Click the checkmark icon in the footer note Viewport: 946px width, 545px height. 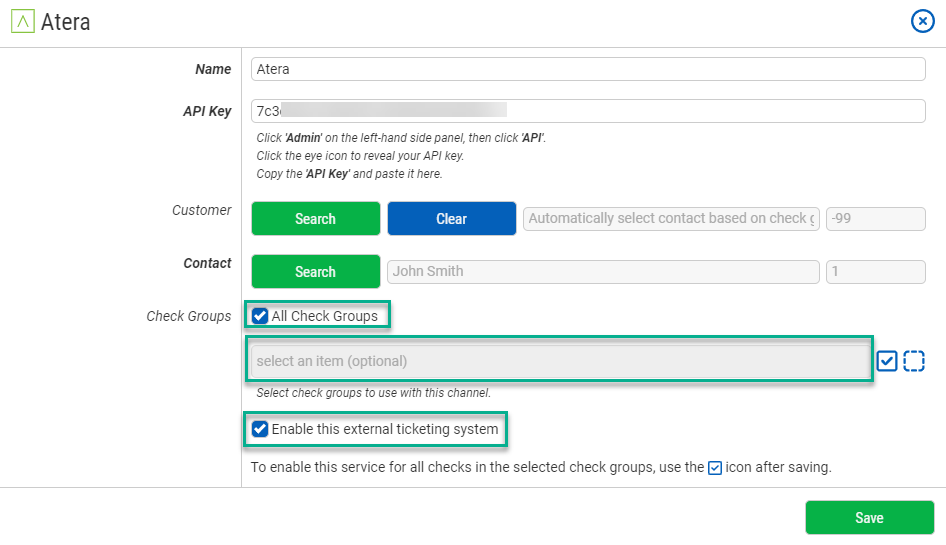click(715, 468)
